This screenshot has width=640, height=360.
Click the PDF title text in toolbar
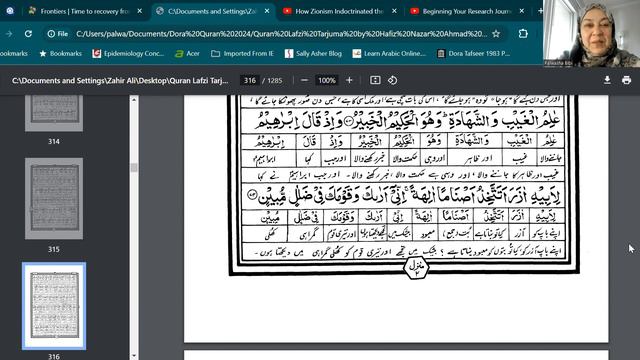pos(120,80)
